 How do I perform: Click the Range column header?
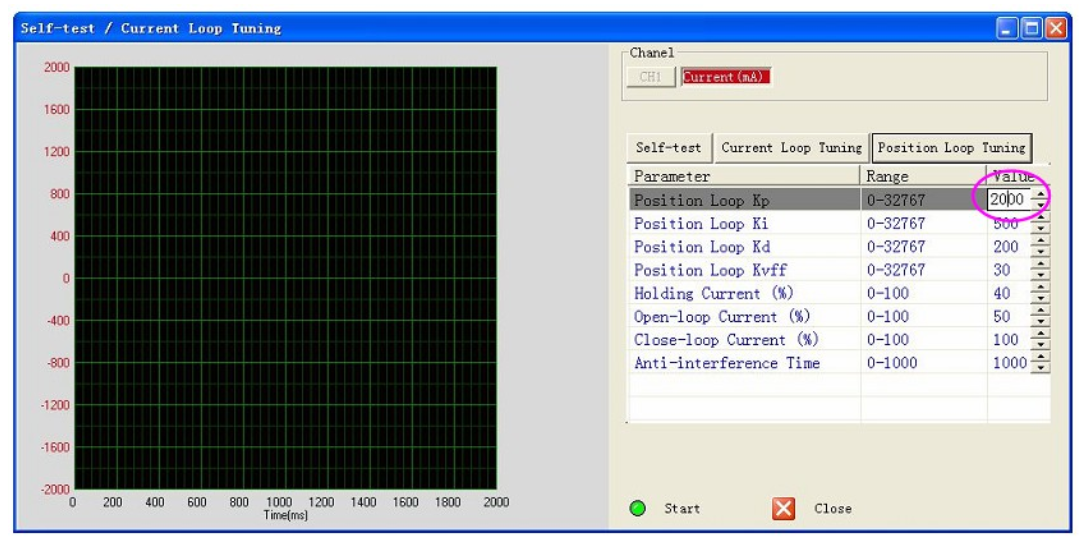click(923, 176)
